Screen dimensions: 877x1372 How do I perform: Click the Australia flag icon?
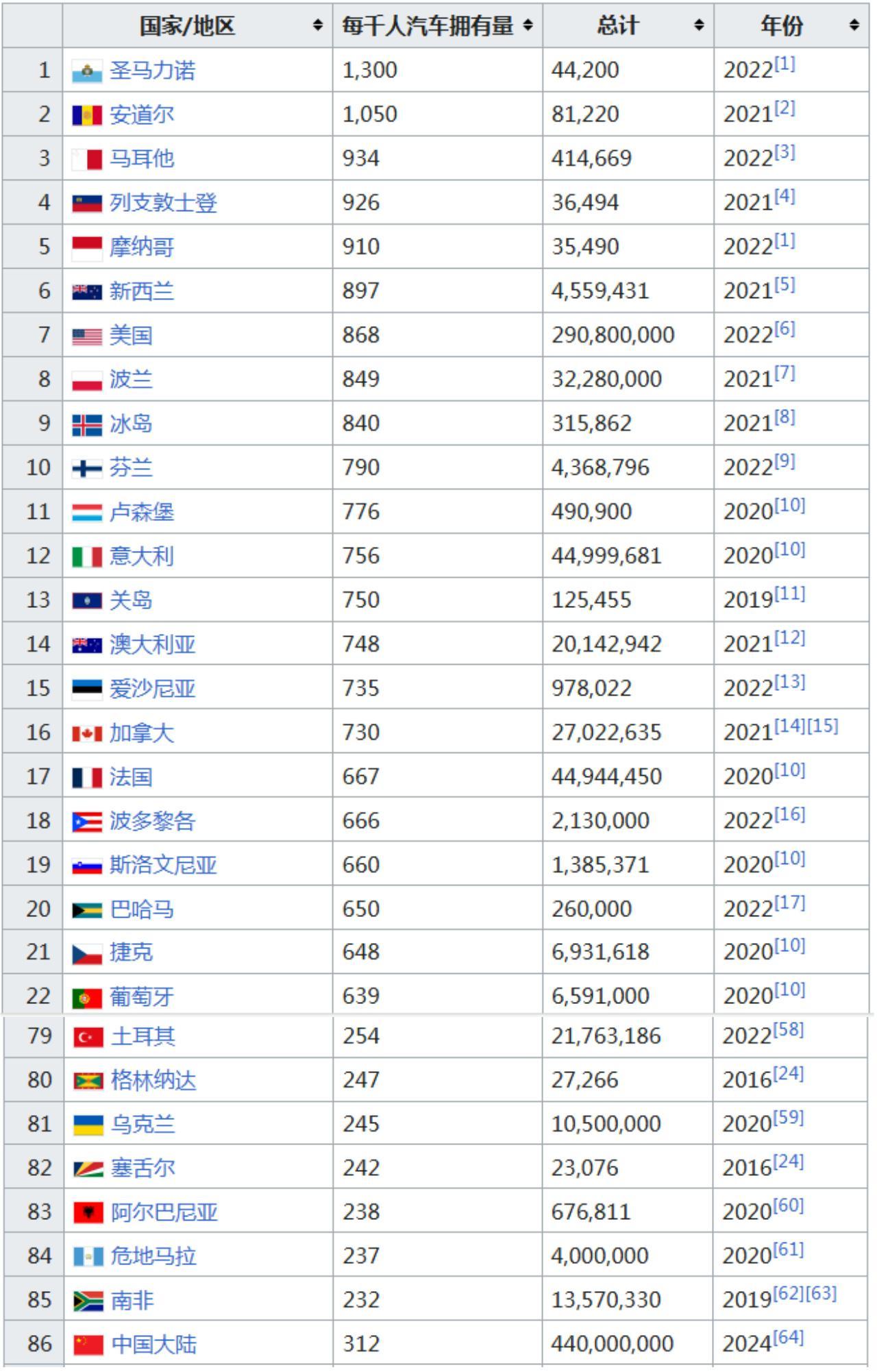[x=87, y=646]
